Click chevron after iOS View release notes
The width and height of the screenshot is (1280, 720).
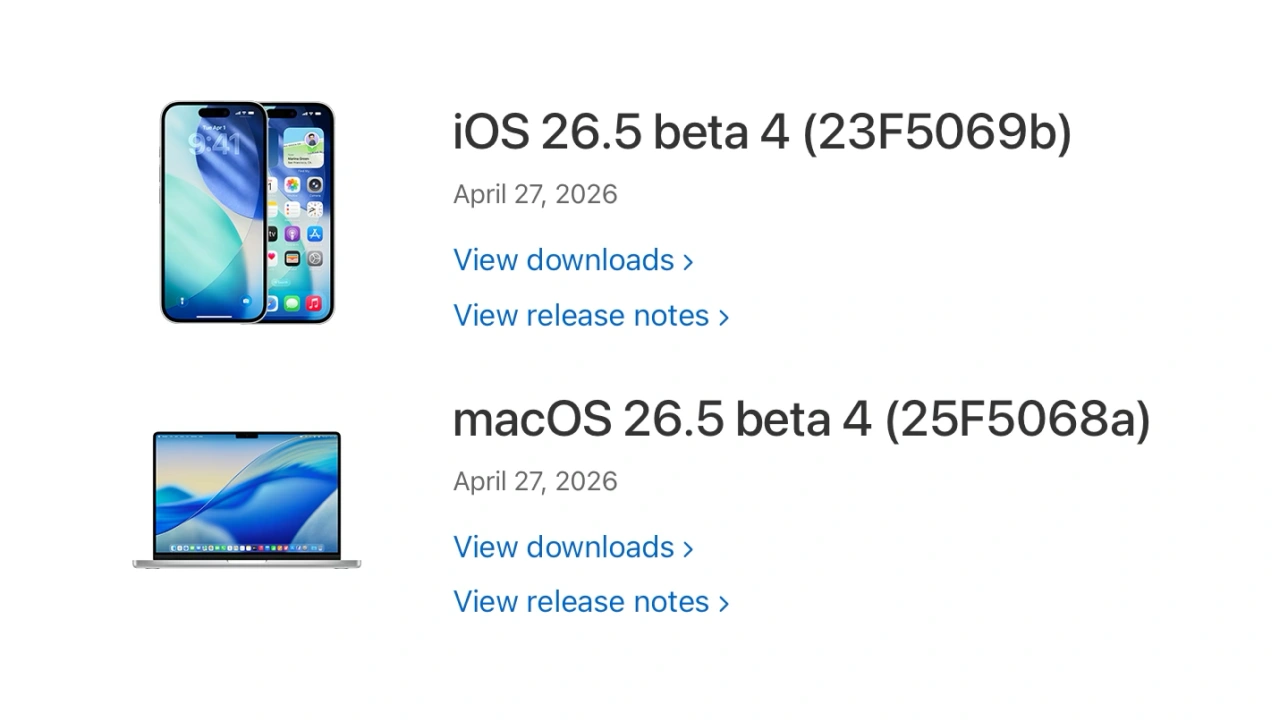pyautogui.click(x=724, y=317)
